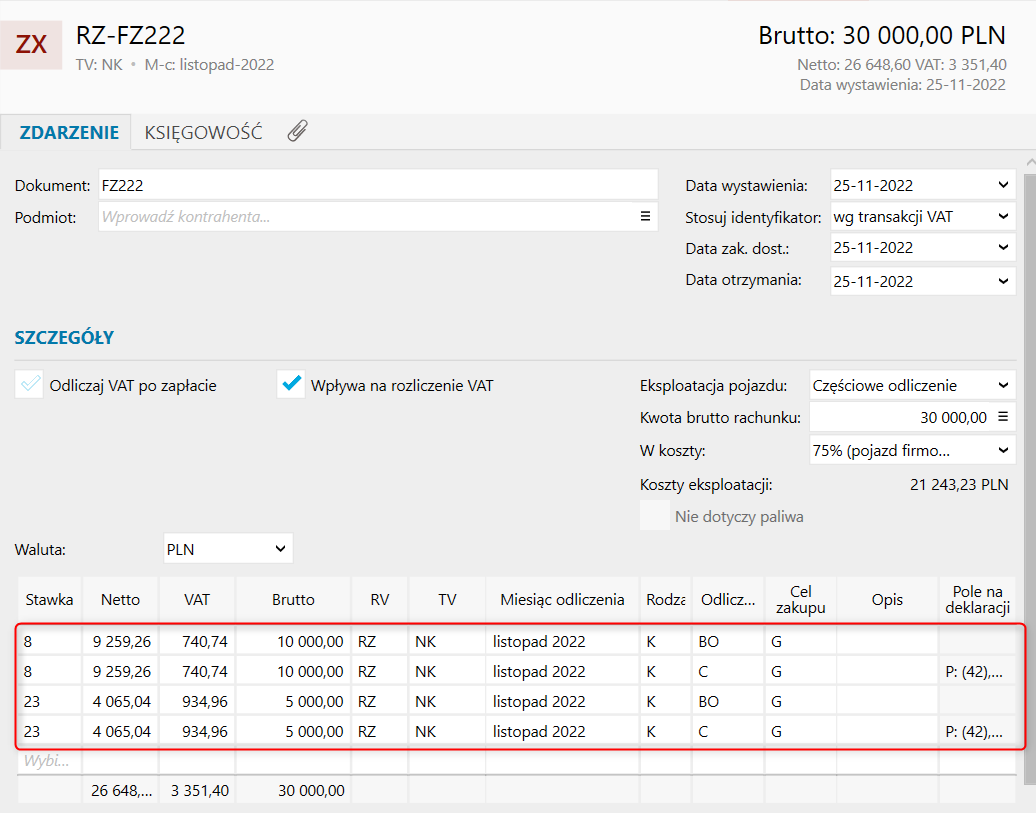Click the Podmiot contractor input field
1036x813 pixels.
367,216
